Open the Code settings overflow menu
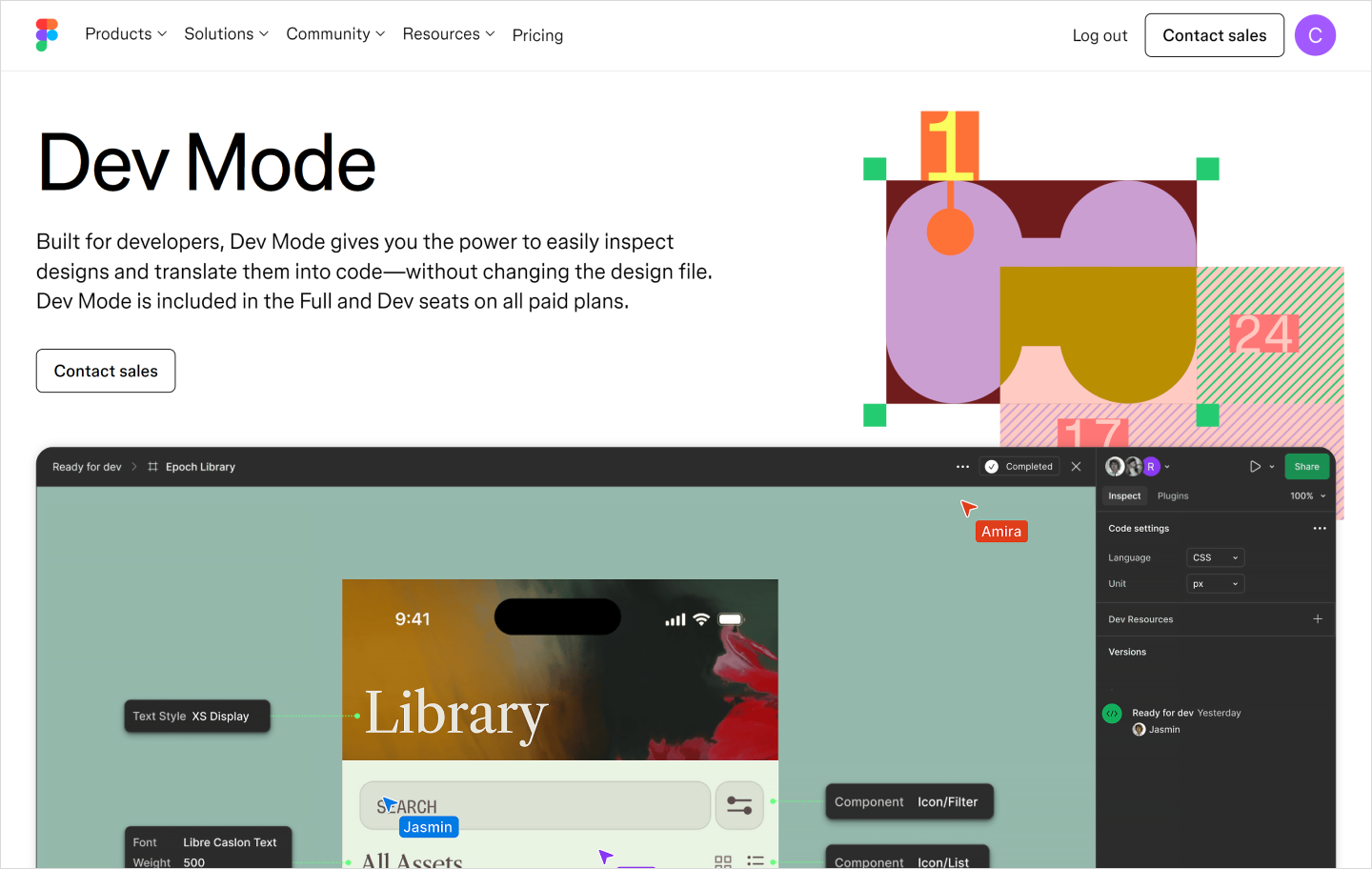 pos(1320,528)
